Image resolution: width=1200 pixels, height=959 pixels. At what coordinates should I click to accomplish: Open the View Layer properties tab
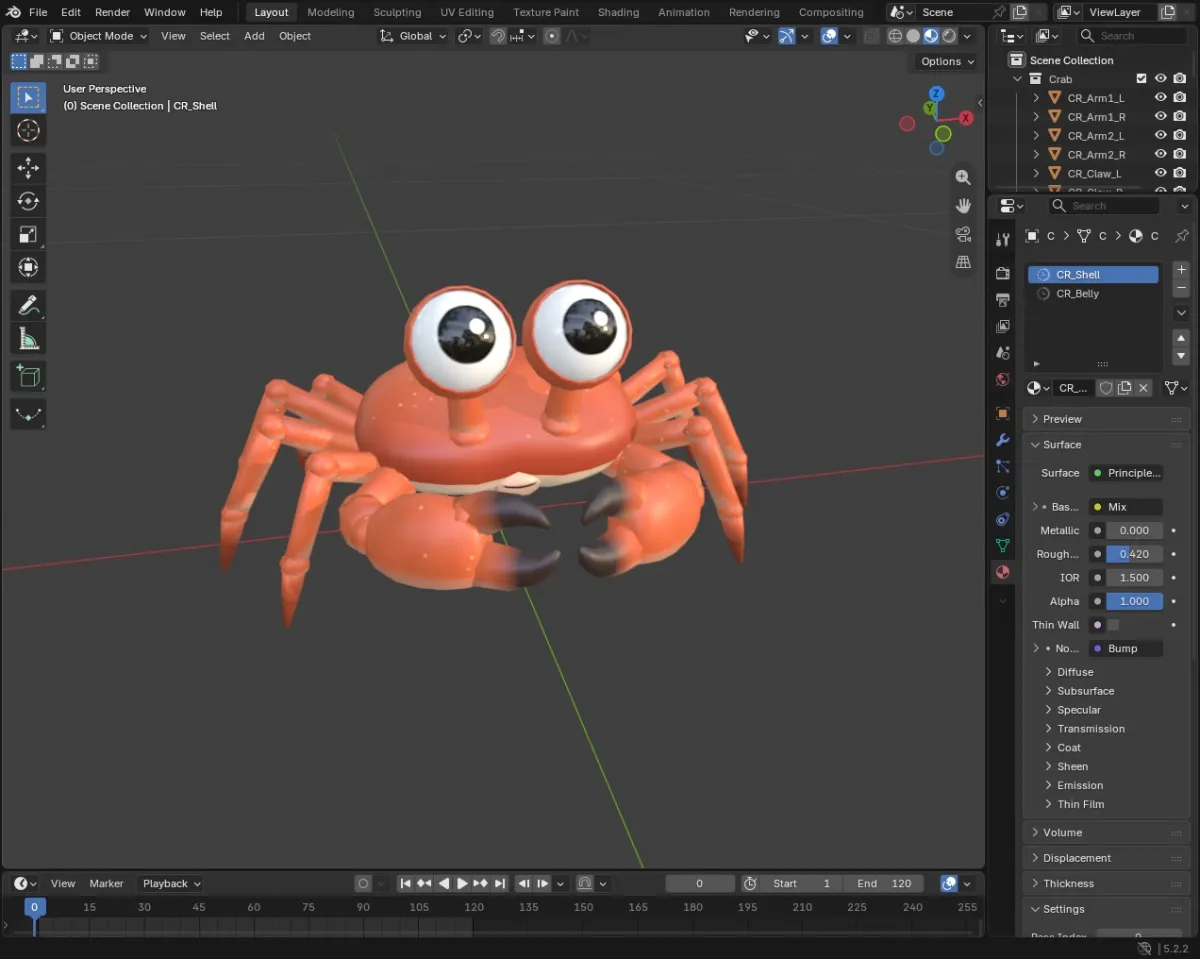pyautogui.click(x=1003, y=327)
